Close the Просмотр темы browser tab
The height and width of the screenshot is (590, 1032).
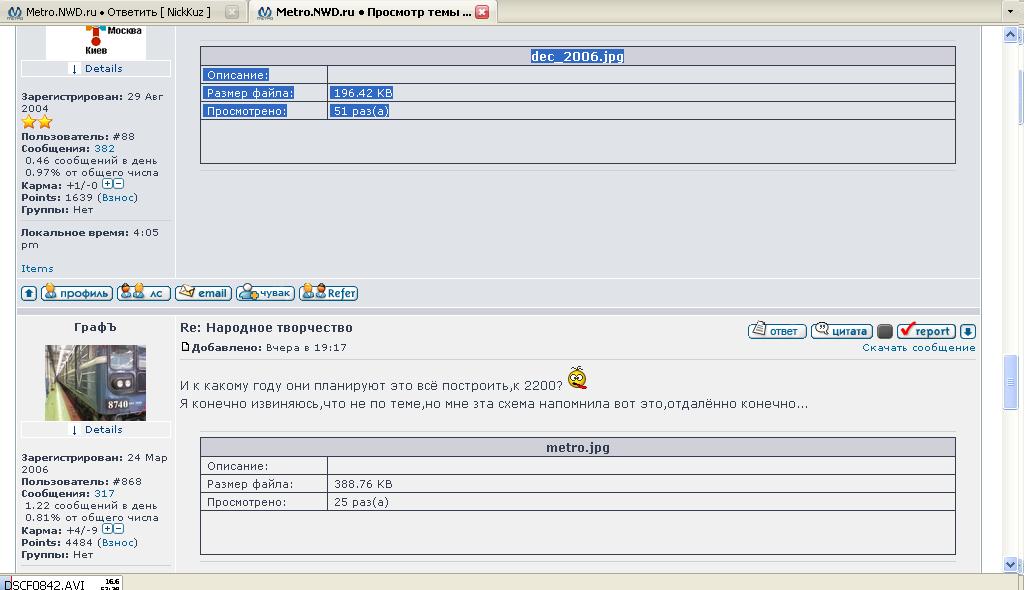click(482, 13)
